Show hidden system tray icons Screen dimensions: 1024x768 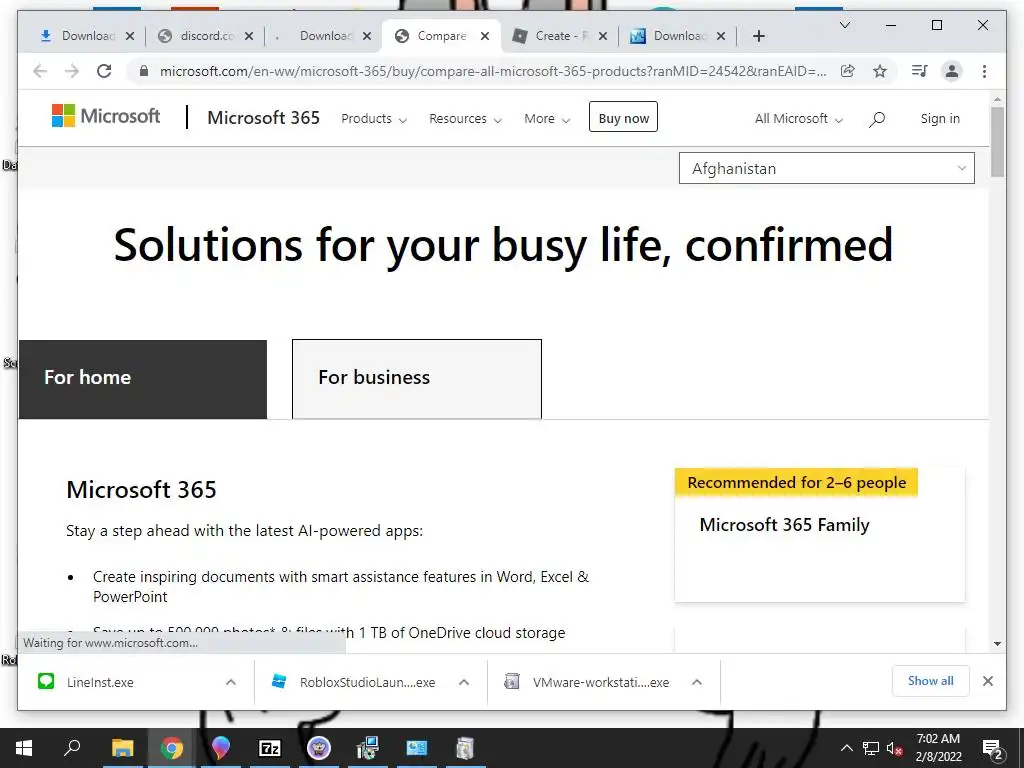[846, 748]
